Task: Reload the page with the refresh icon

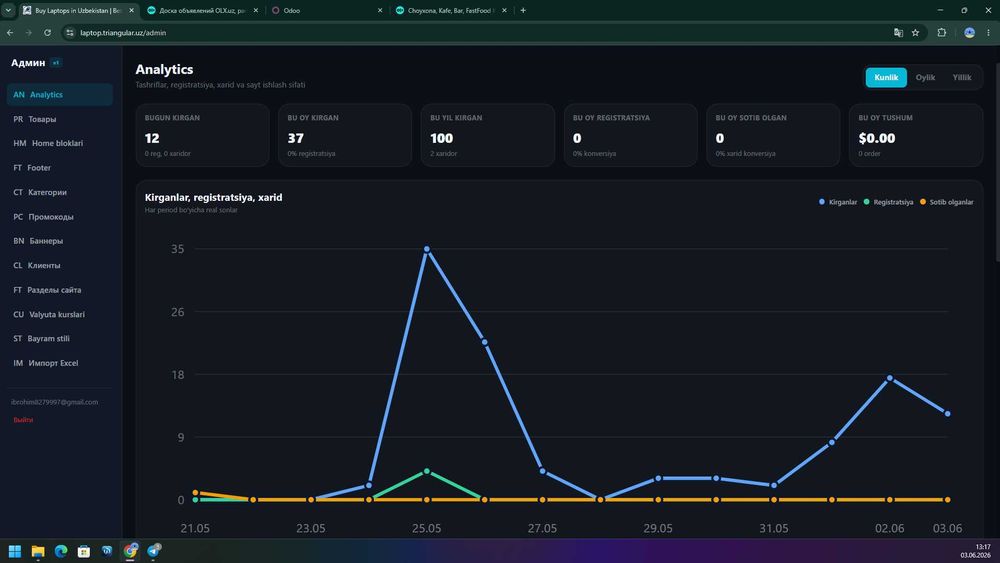Action: coord(47,33)
